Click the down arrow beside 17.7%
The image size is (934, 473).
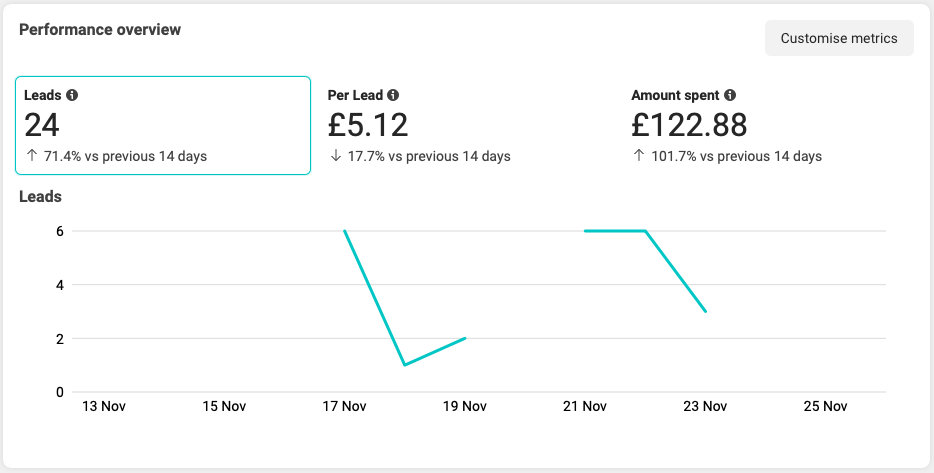pos(335,156)
